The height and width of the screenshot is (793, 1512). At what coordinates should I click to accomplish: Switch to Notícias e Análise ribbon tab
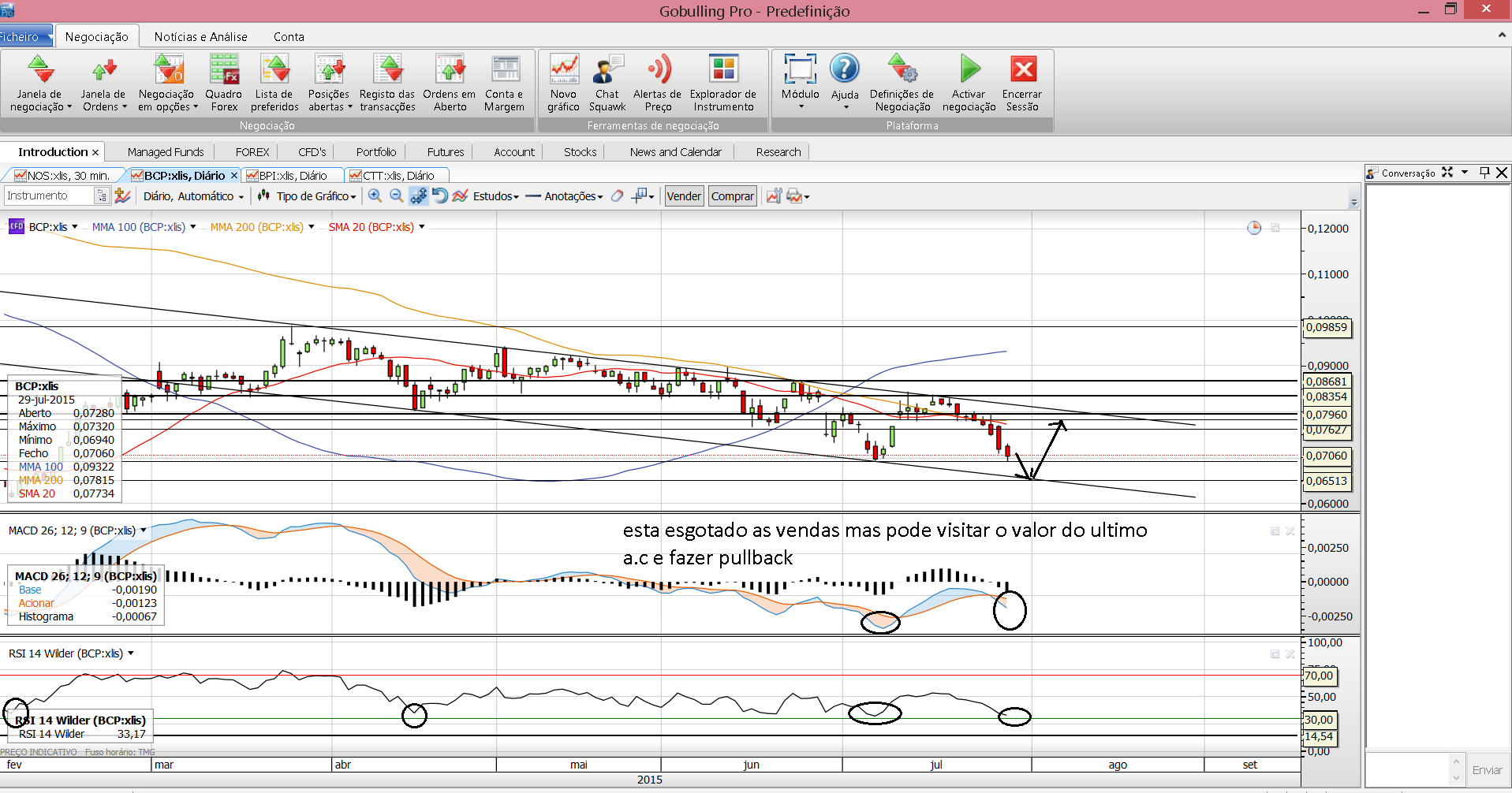[x=200, y=36]
